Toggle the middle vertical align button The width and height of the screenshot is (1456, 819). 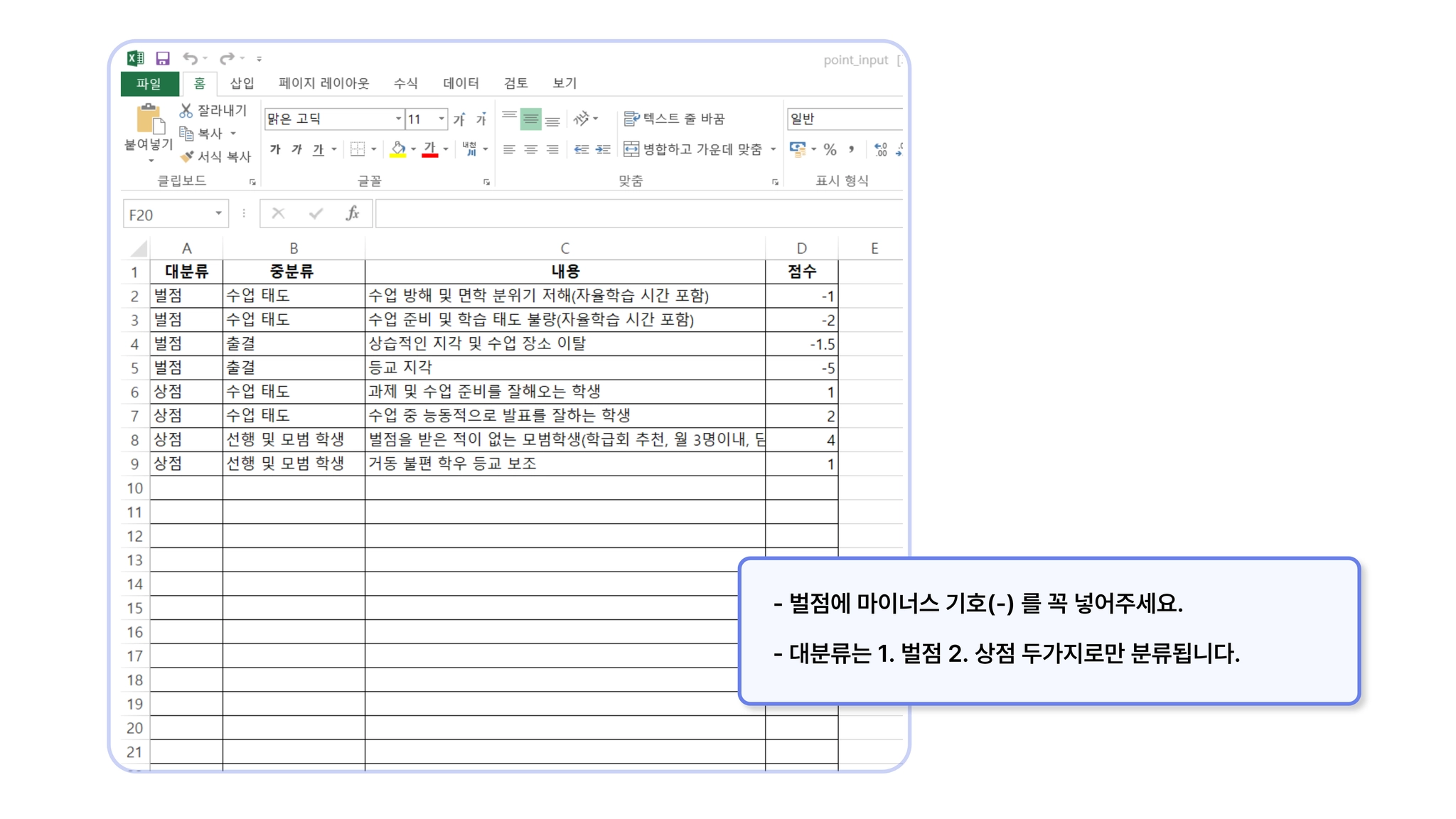coord(530,119)
